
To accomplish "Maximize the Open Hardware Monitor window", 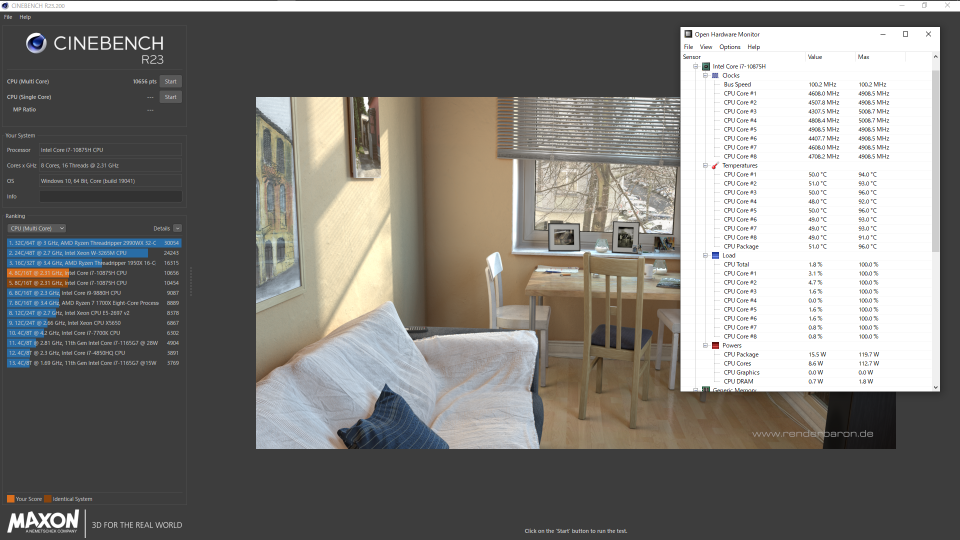I will click(906, 34).
